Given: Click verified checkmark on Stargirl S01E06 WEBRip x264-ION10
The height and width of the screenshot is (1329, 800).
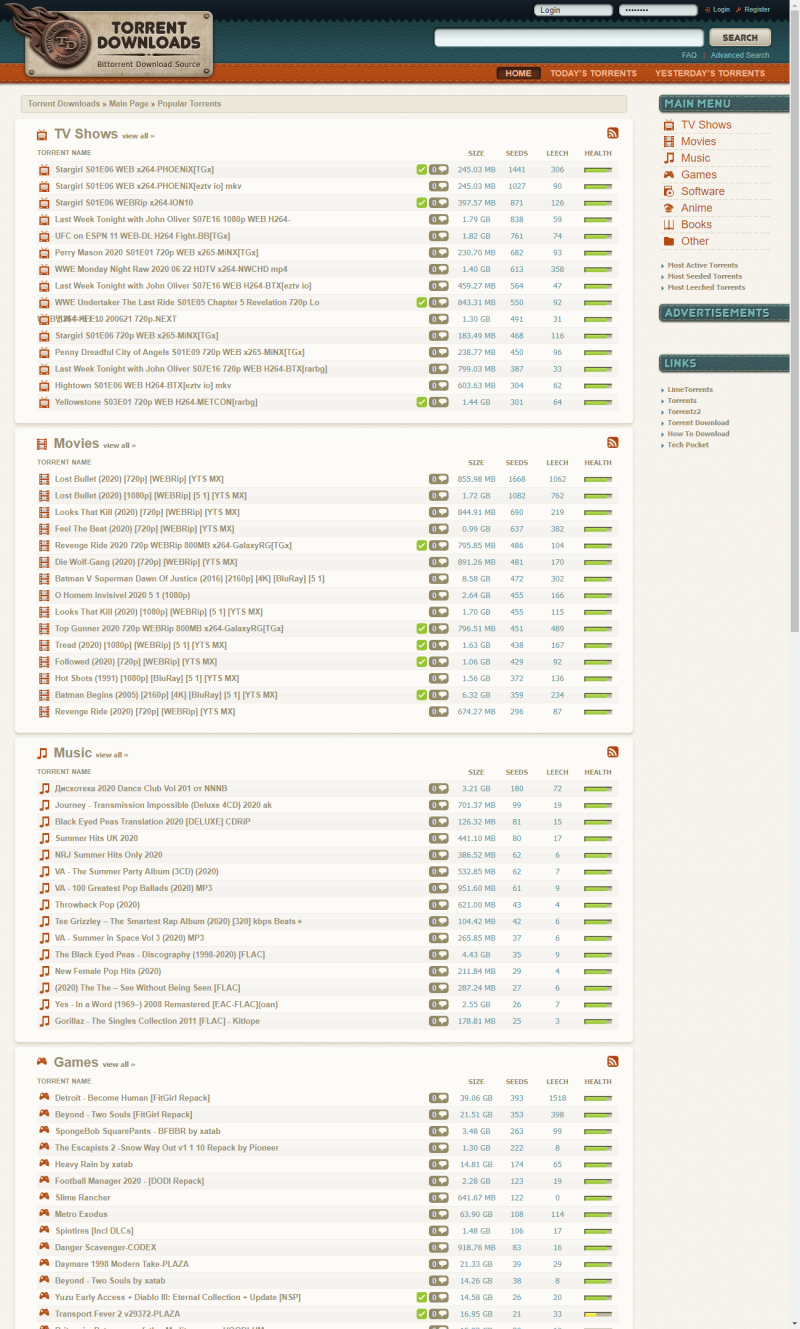Looking at the screenshot, I should point(422,203).
